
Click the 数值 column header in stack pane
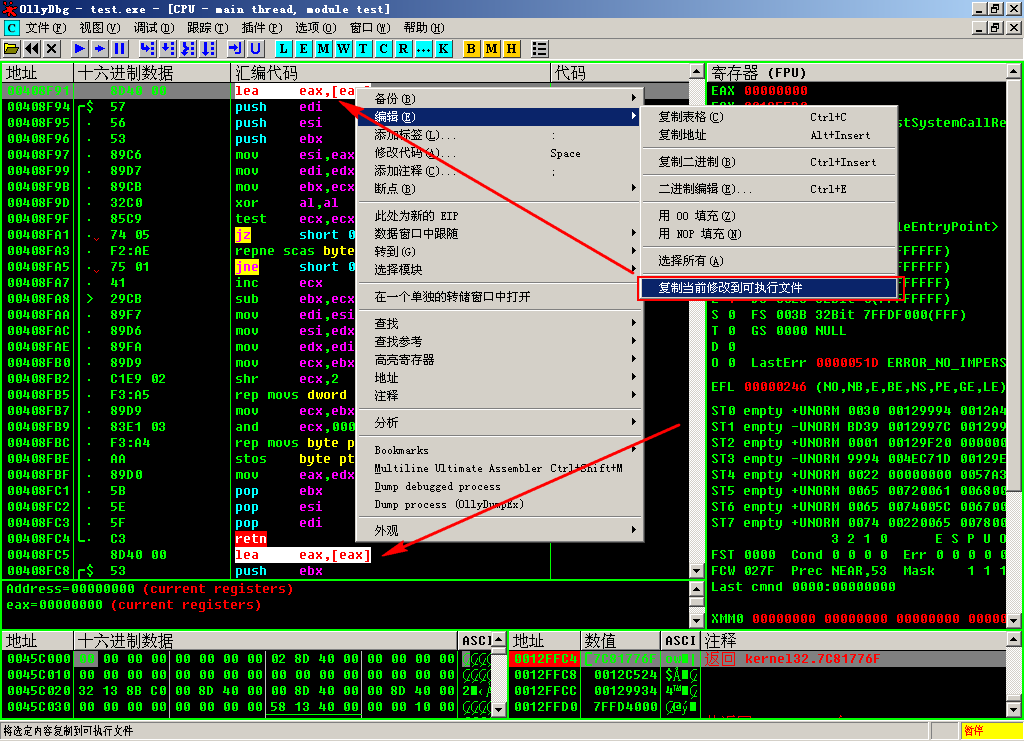620,641
